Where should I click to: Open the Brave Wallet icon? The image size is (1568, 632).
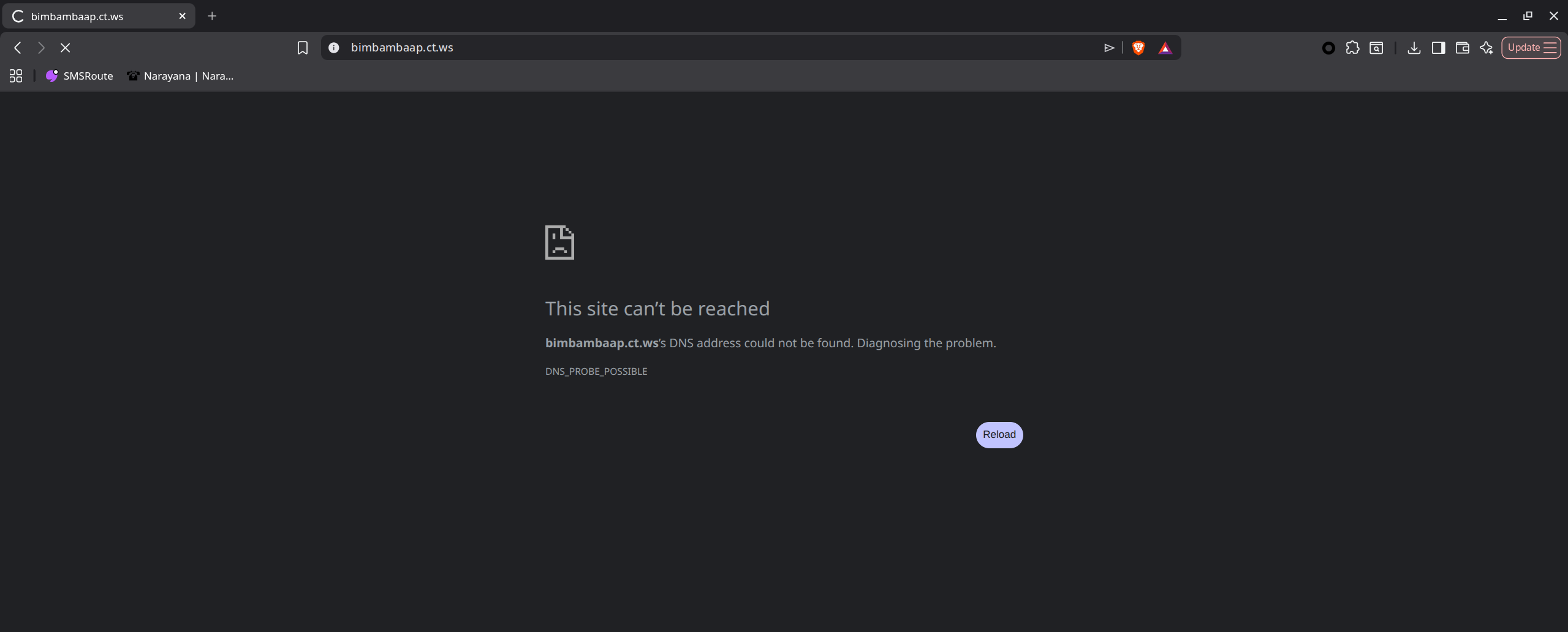coord(1463,48)
